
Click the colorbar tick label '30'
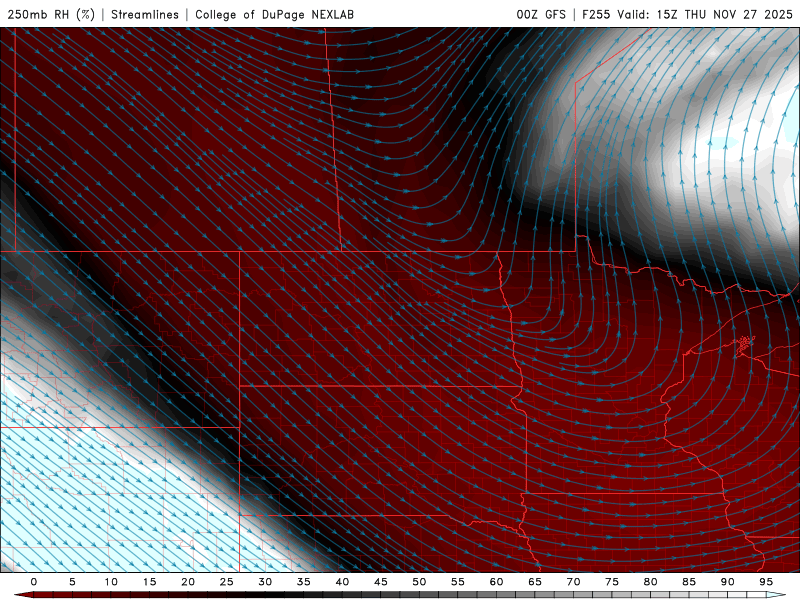pyautogui.click(x=265, y=582)
